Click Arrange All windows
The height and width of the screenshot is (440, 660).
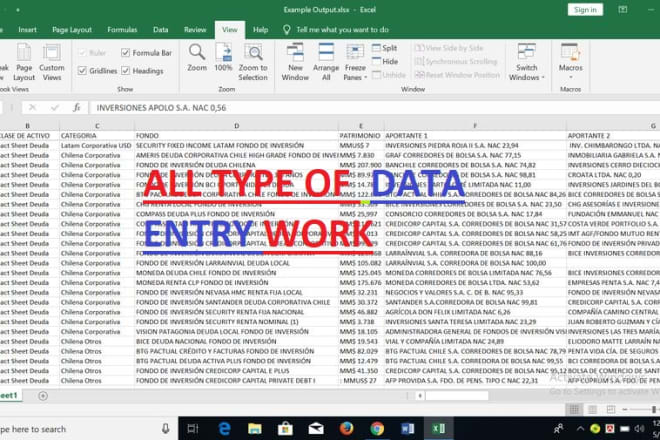pyautogui.click(x=326, y=62)
